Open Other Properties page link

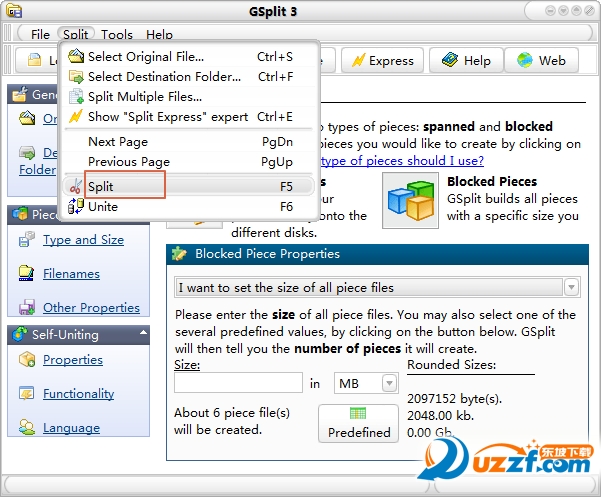91,307
